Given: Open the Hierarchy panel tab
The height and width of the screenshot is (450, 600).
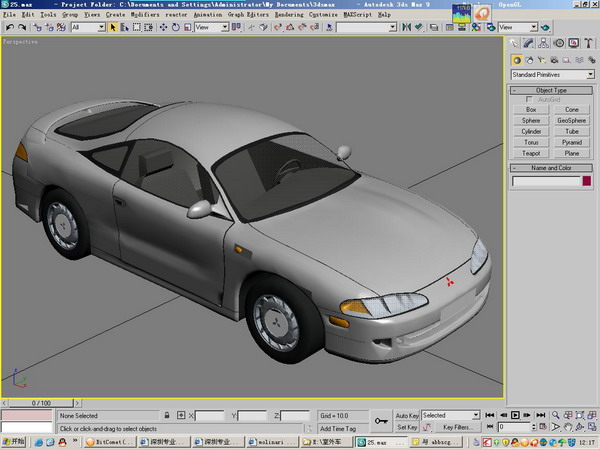Looking at the screenshot, I should pyautogui.click(x=544, y=43).
